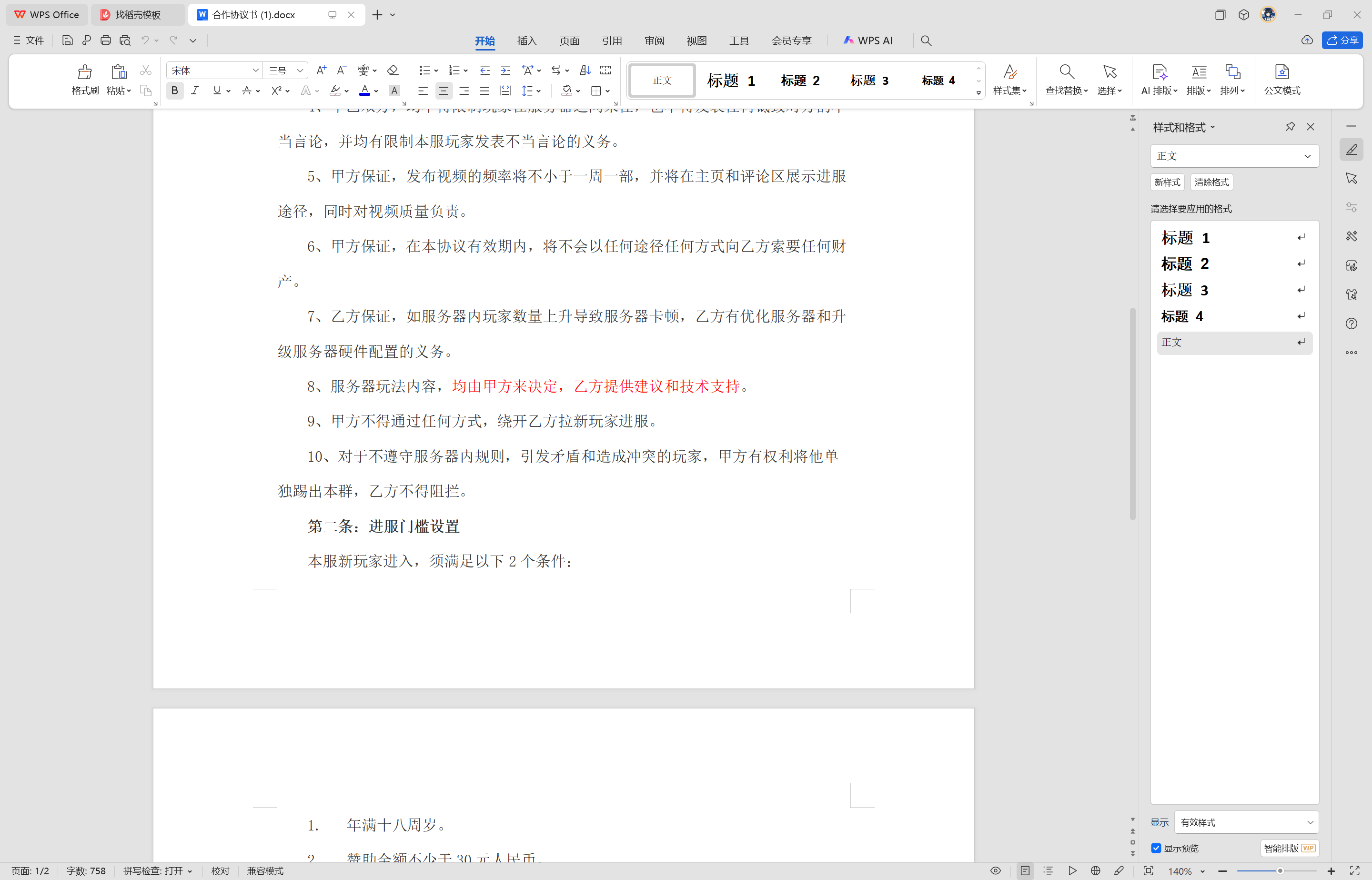Click the 分享 share button
Viewport: 1372px width, 880px height.
tap(1342, 40)
